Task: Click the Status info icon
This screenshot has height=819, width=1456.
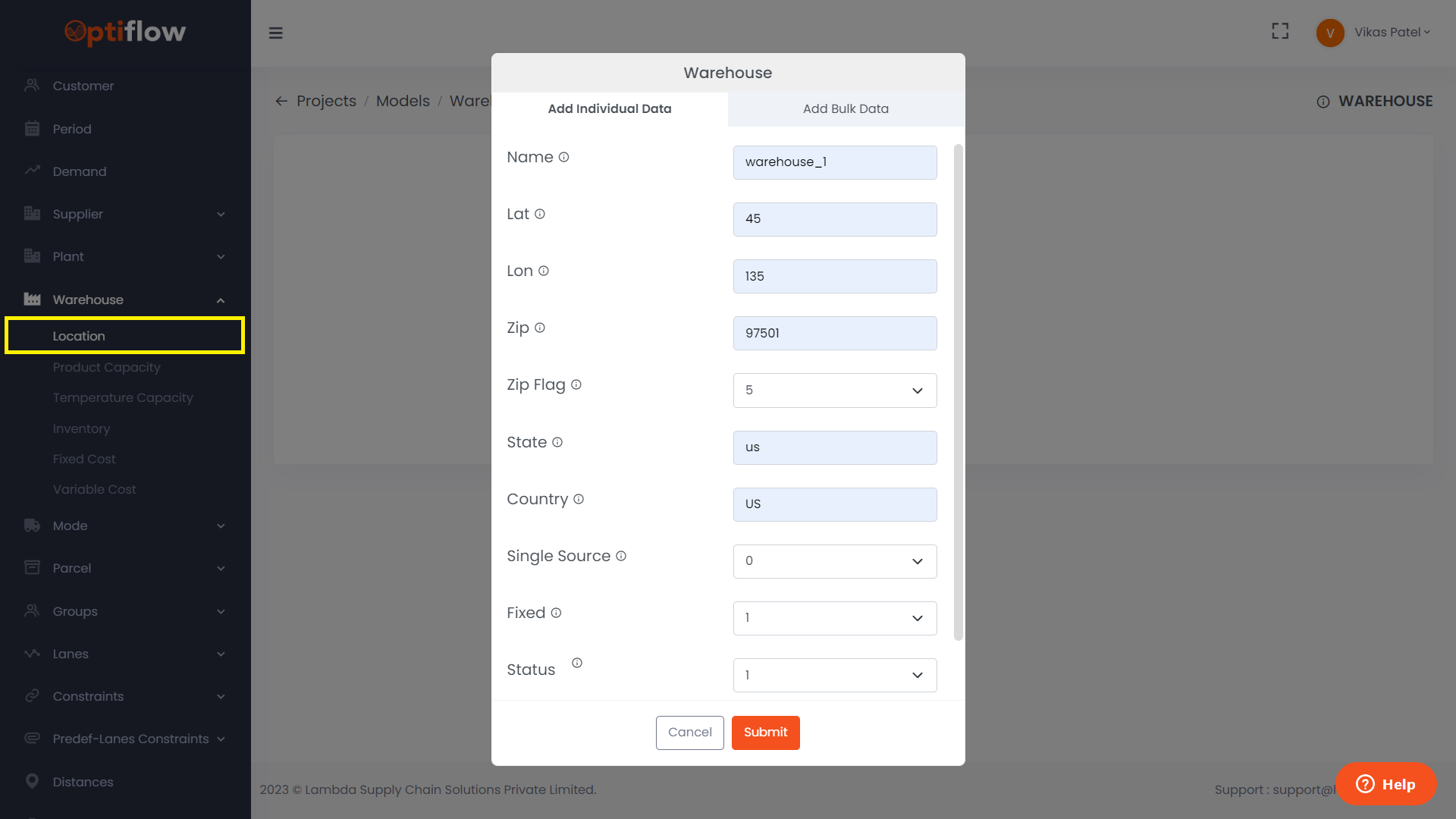Action: (577, 663)
